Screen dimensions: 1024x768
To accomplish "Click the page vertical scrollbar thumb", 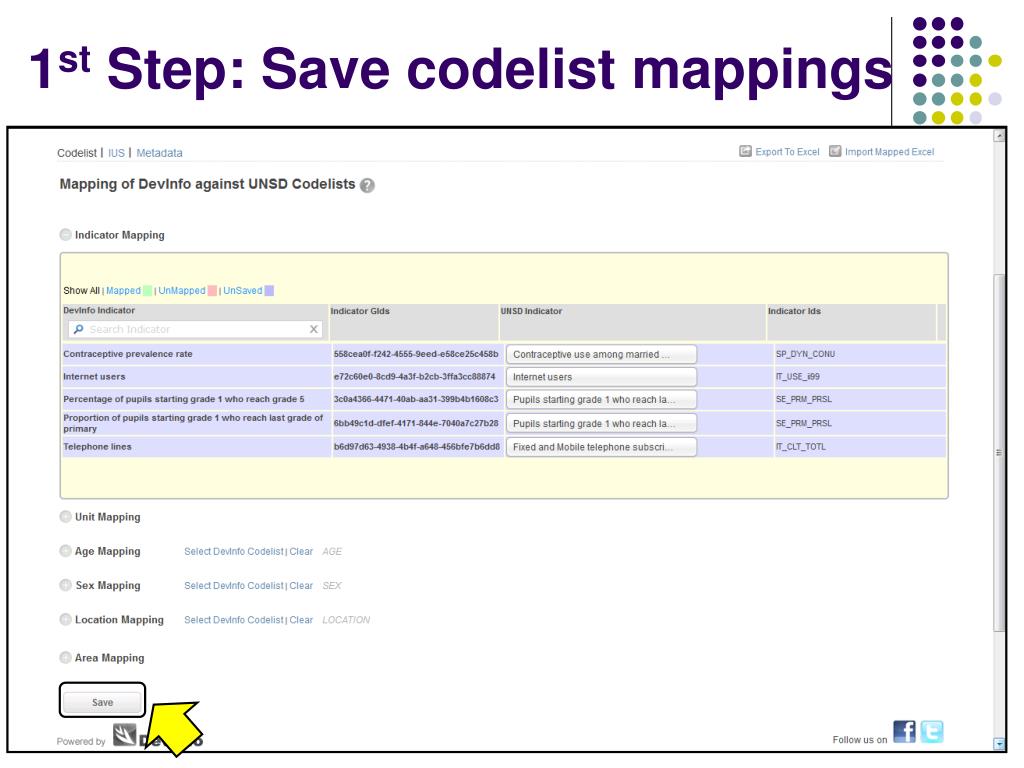I will [999, 452].
